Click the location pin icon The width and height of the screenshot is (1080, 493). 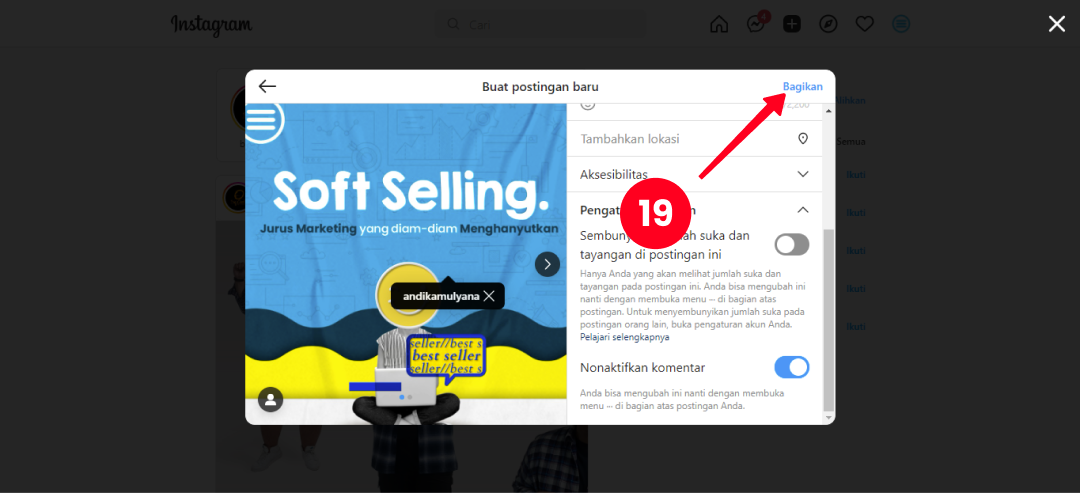(802, 139)
